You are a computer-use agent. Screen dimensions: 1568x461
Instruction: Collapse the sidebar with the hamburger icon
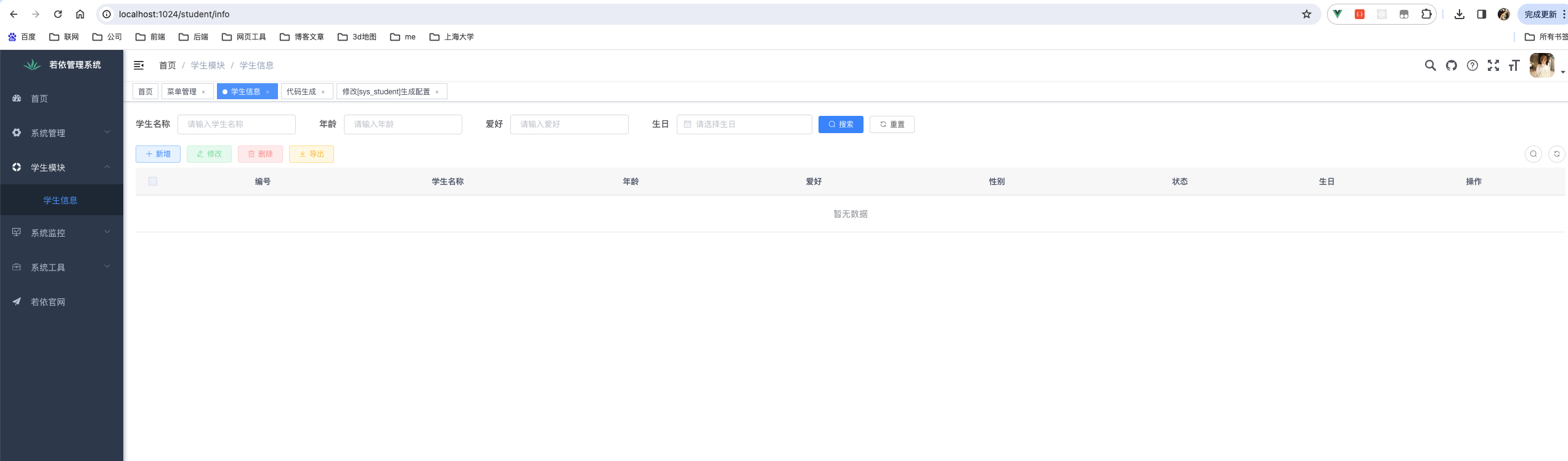coord(139,65)
